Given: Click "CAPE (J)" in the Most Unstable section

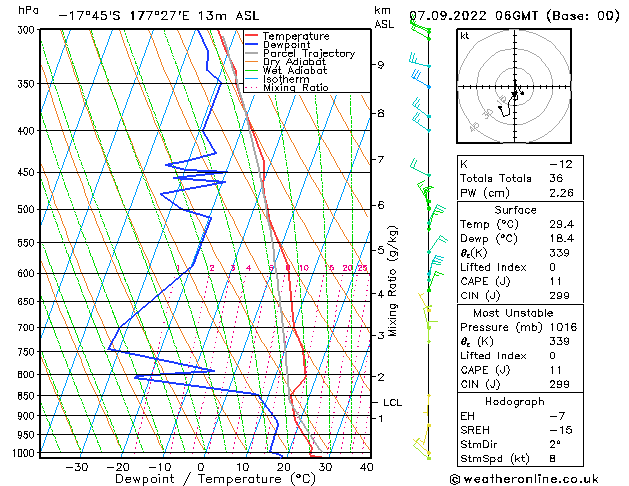Looking at the screenshot, I should pyautogui.click(x=485, y=370).
